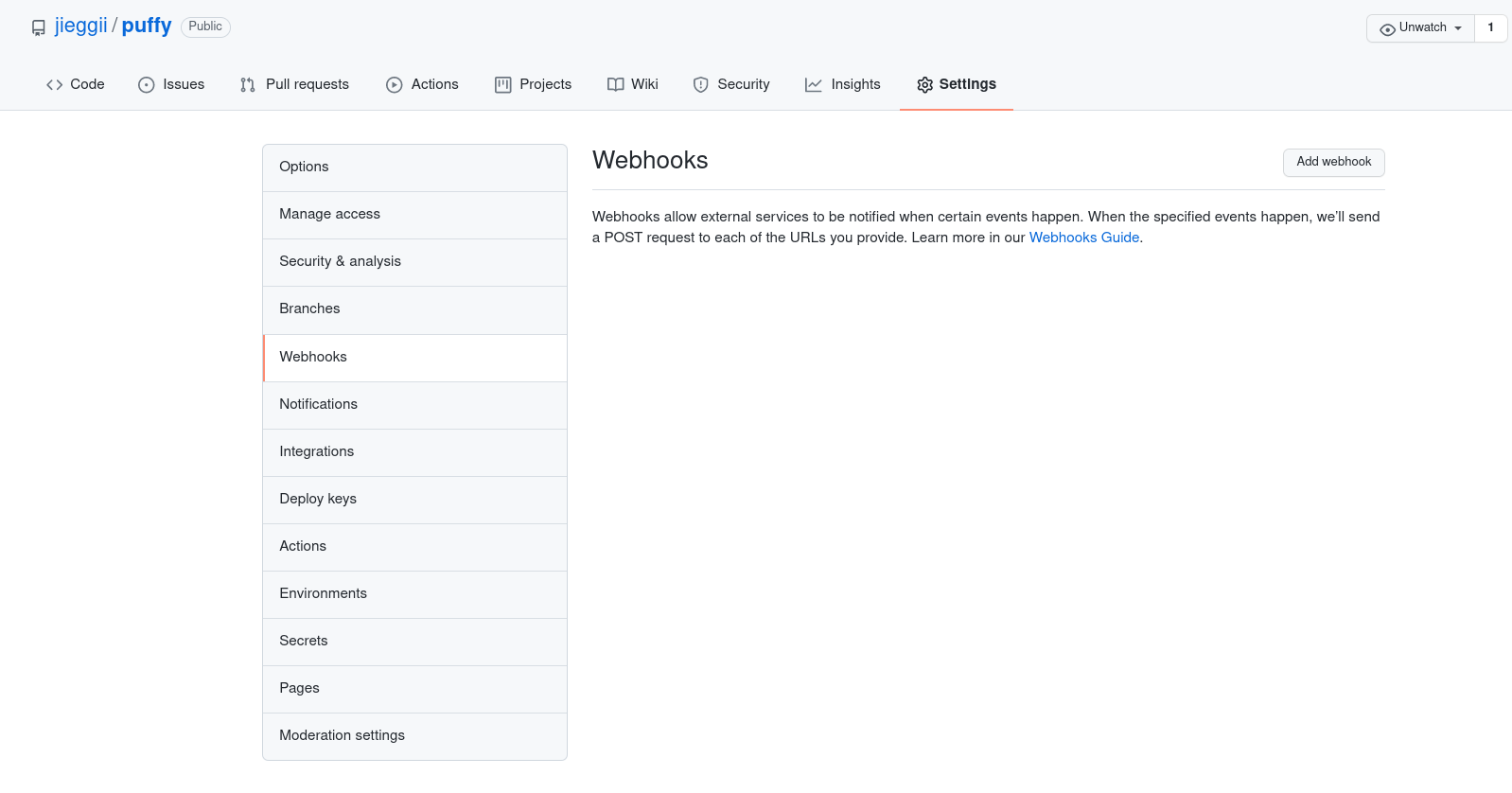
Task: Click the Insights graph icon
Action: 814,85
